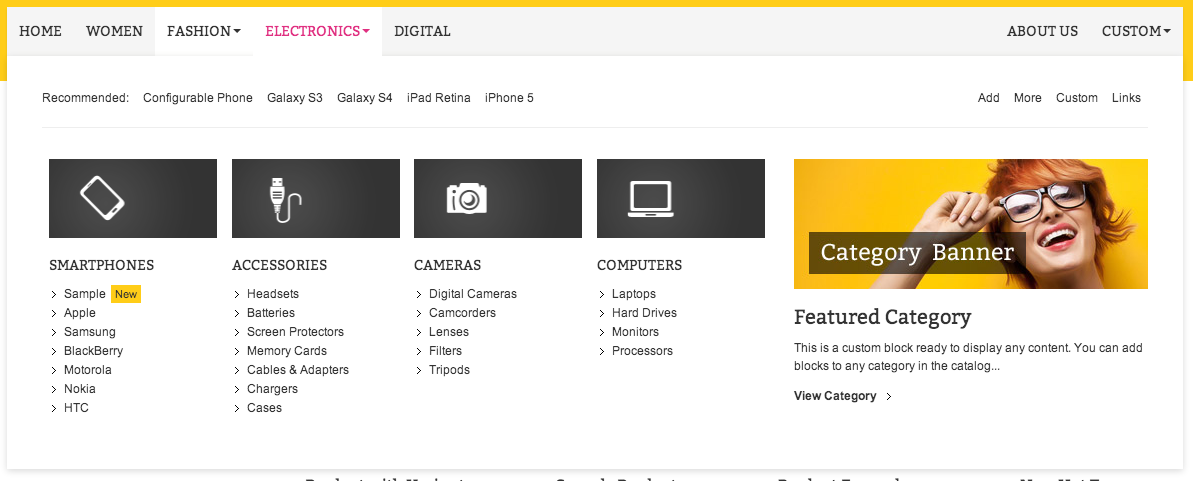Open the Electronics dropdown menu

(x=317, y=31)
